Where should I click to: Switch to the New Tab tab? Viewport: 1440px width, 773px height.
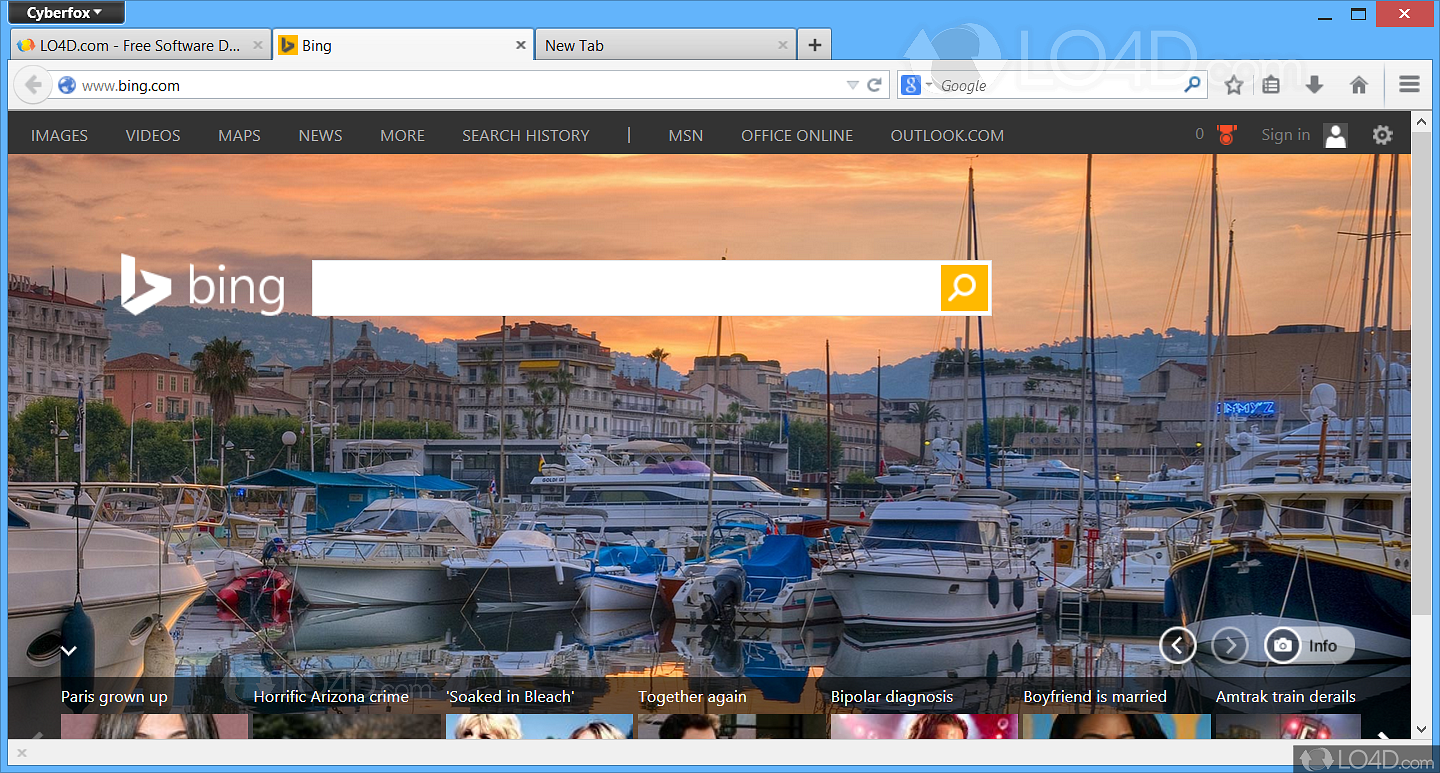[666, 45]
